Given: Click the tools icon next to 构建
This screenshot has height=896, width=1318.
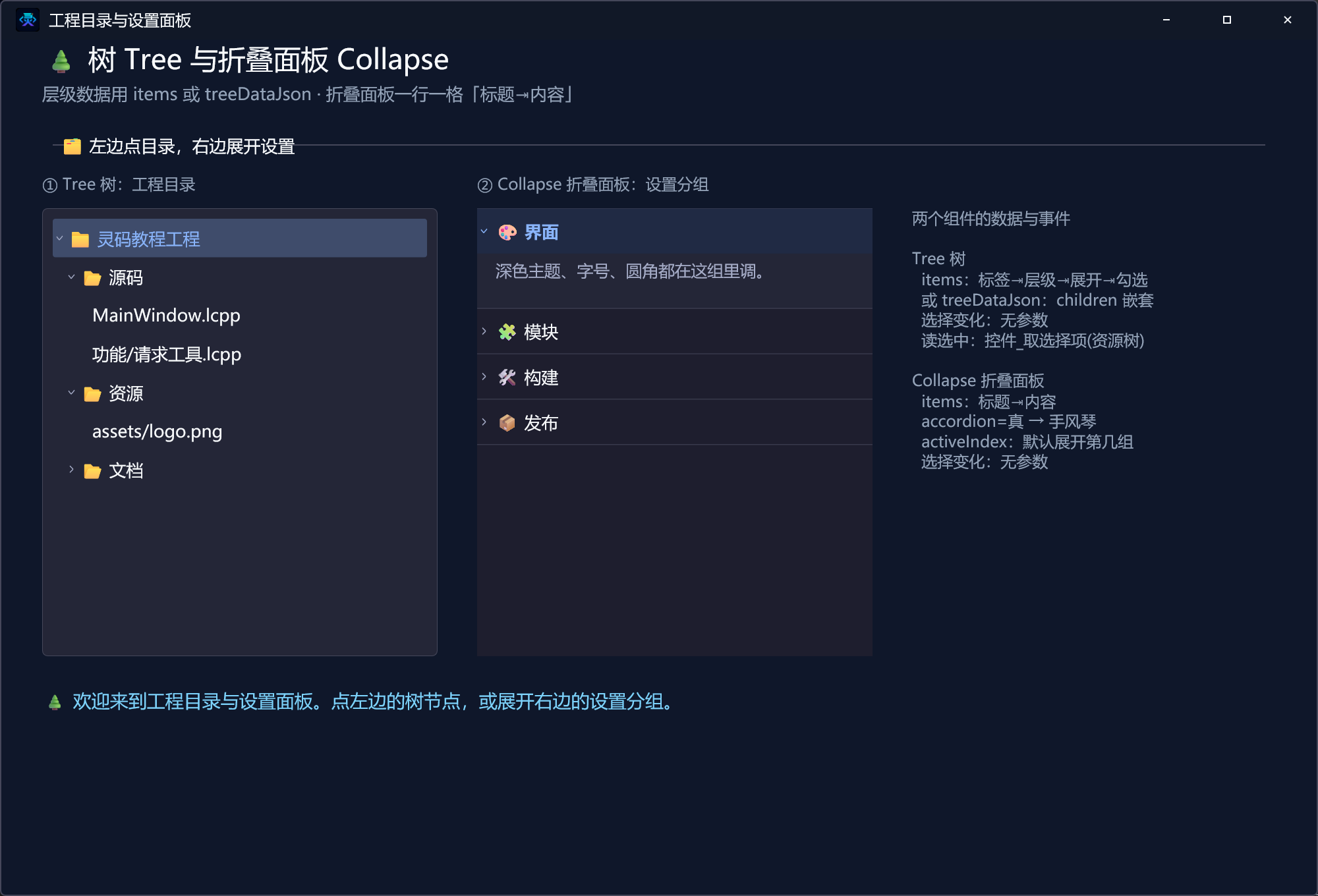Looking at the screenshot, I should tap(507, 378).
